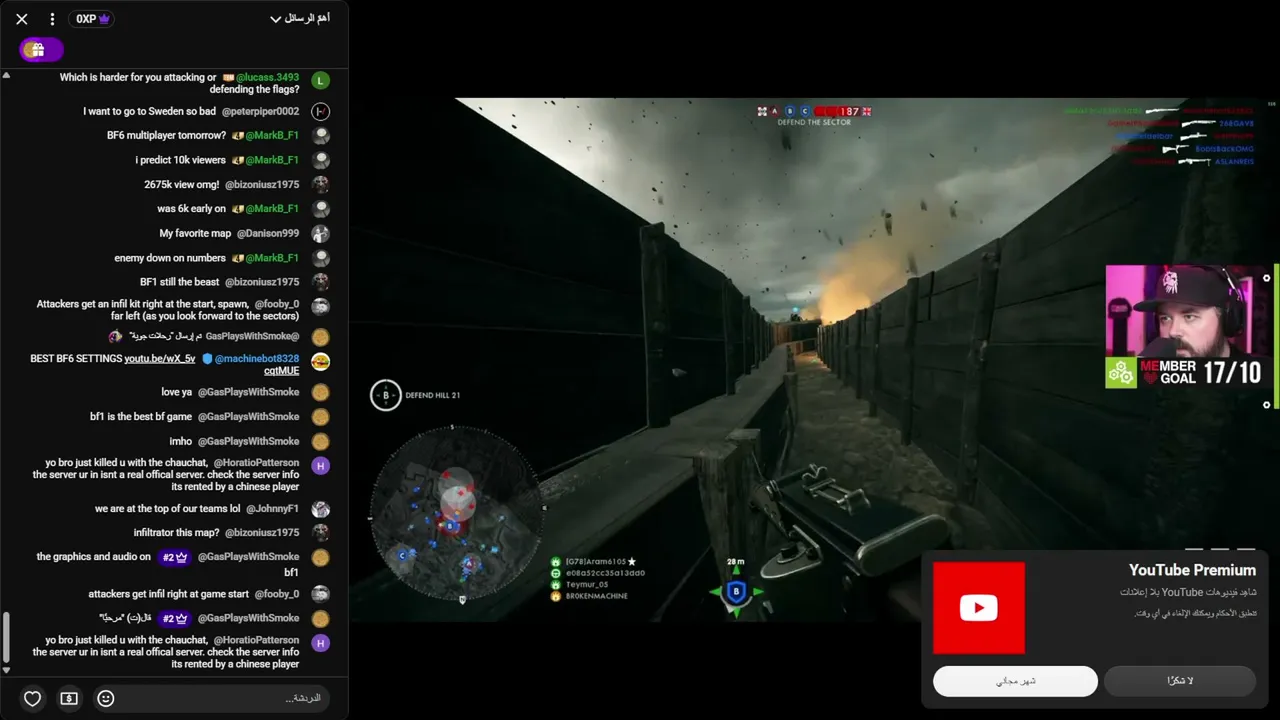Click the @machinebot8328 username

[x=257, y=359]
